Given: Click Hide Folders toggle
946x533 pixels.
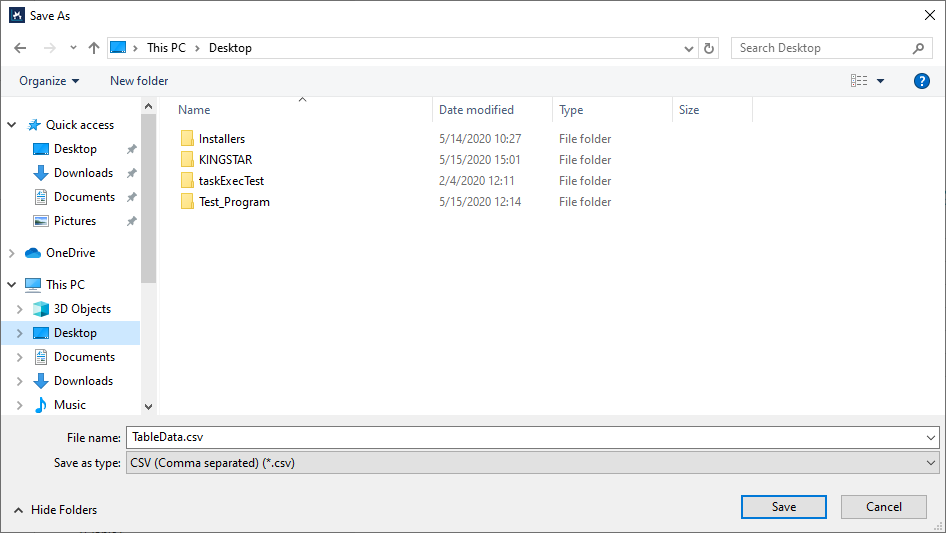Looking at the screenshot, I should 56,510.
